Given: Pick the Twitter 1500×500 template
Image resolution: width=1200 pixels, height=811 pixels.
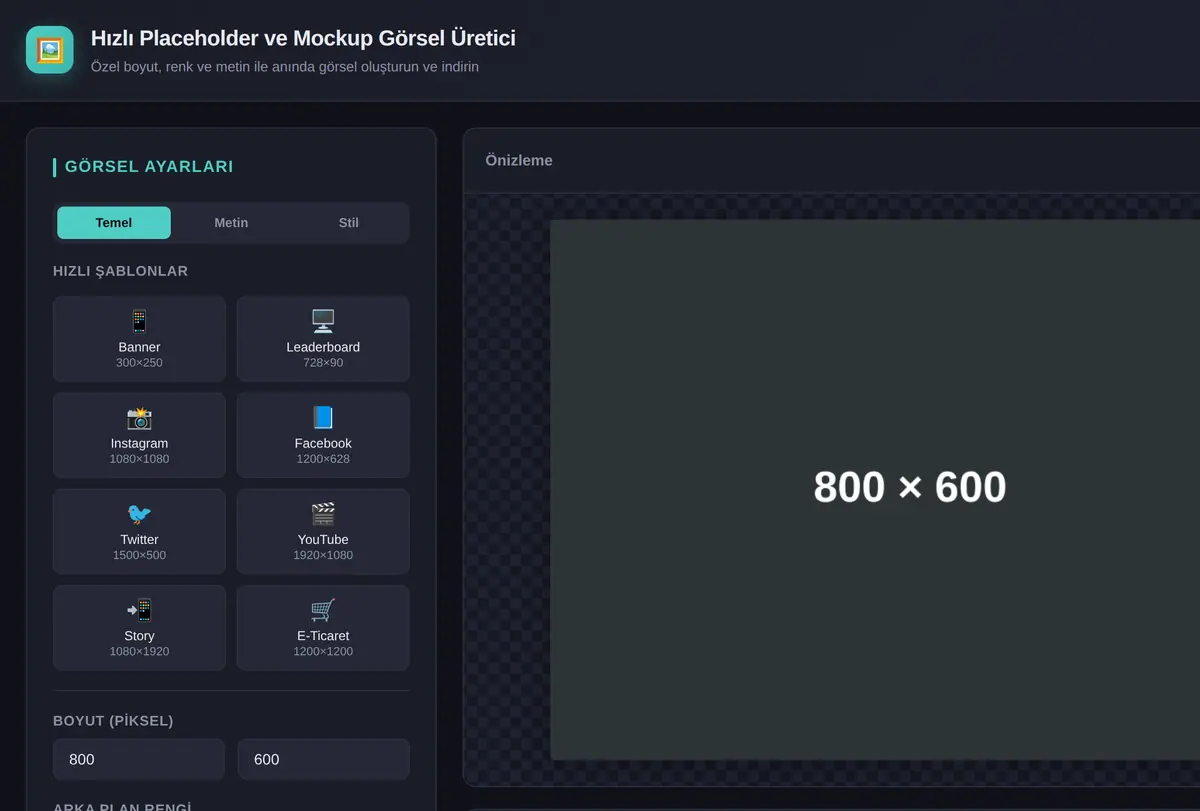Looking at the screenshot, I should [x=139, y=531].
